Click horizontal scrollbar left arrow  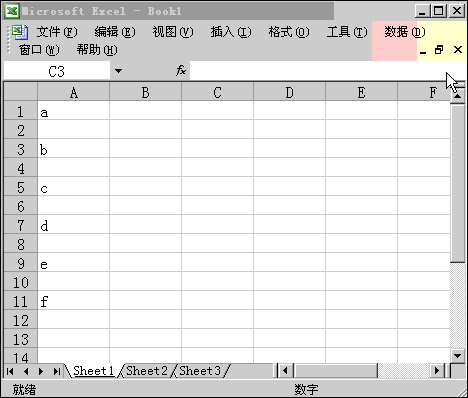(x=285, y=371)
